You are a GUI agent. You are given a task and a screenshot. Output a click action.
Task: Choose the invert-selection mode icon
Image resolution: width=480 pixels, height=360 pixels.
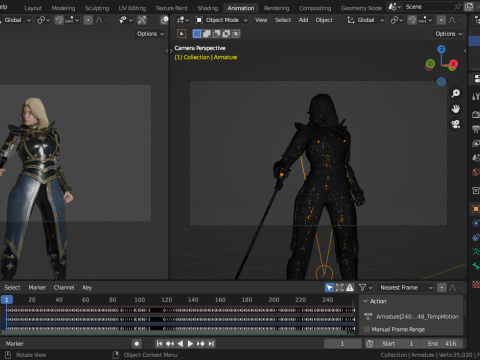coord(226,34)
